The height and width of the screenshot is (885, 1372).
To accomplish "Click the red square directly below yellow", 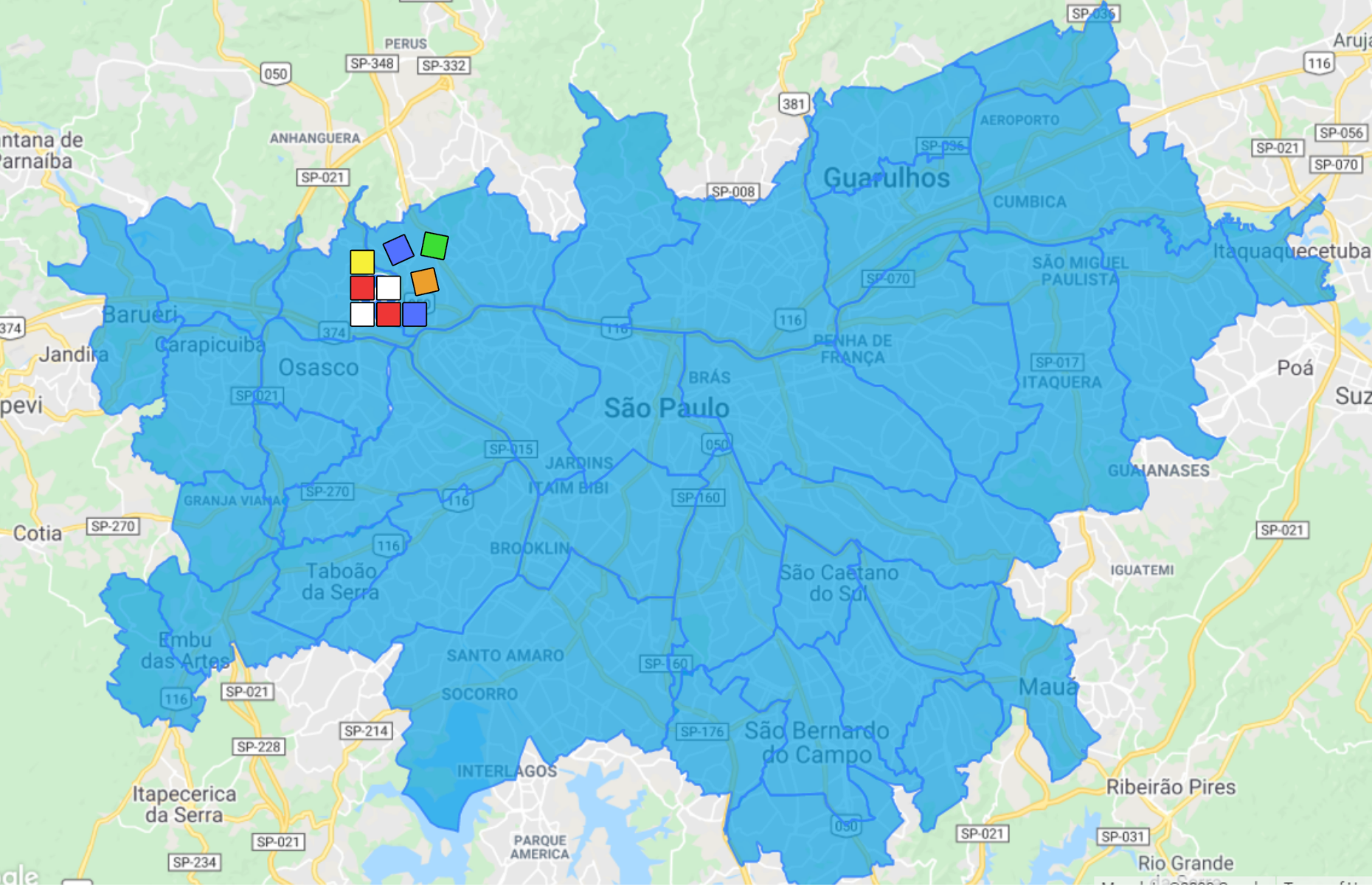I will click(362, 288).
